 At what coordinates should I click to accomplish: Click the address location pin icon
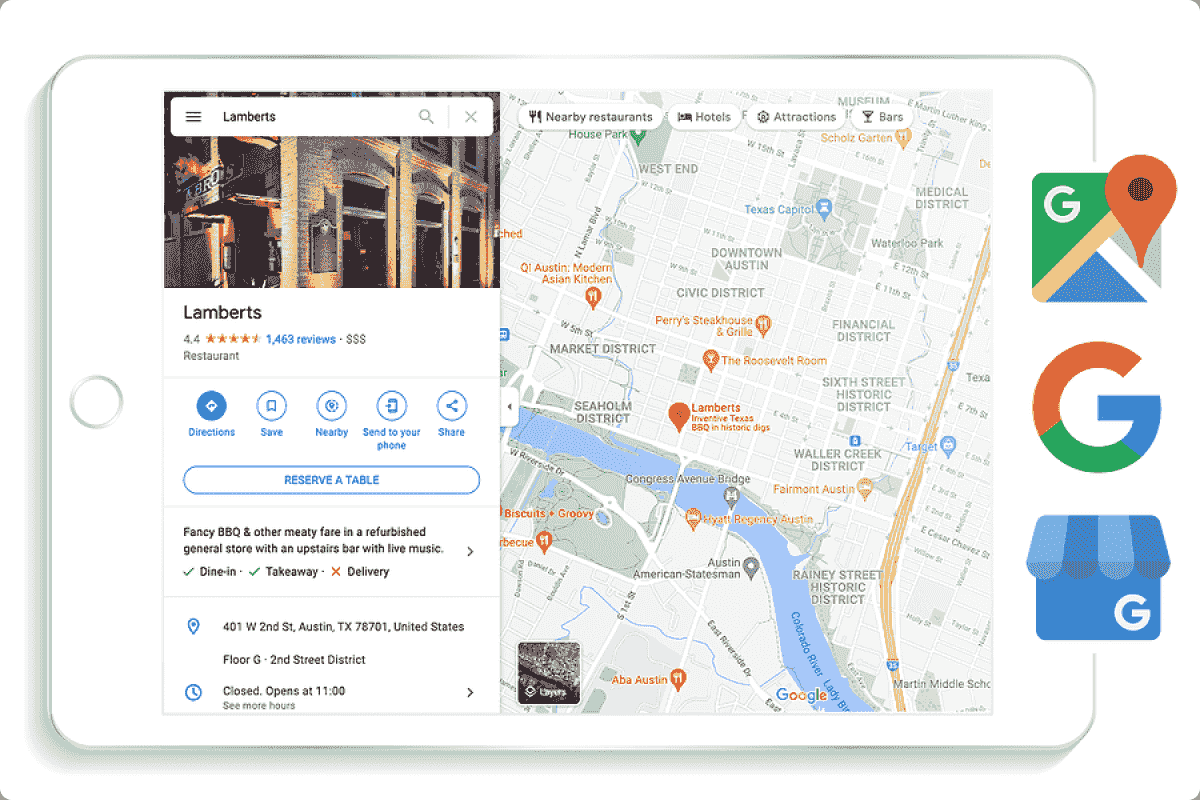(194, 627)
